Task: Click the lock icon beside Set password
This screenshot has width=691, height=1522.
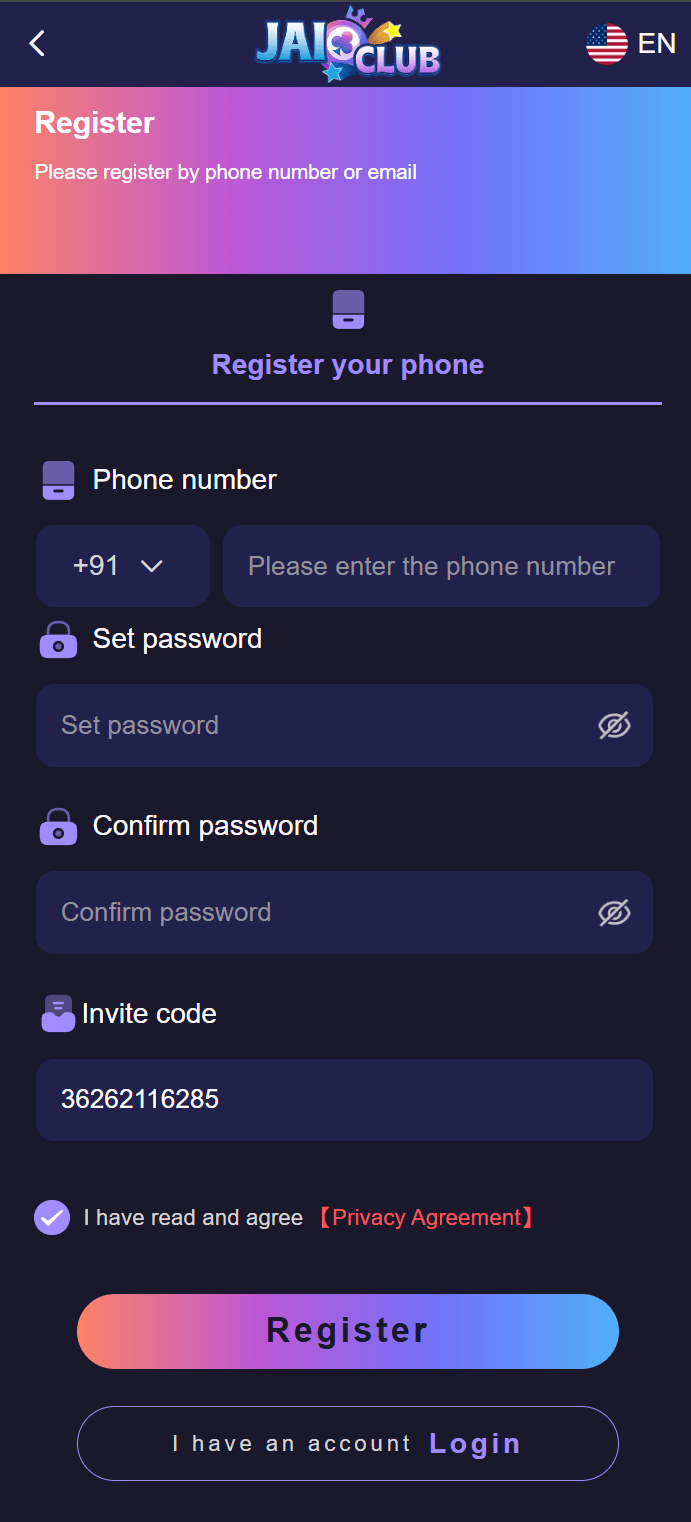Action: click(58, 640)
